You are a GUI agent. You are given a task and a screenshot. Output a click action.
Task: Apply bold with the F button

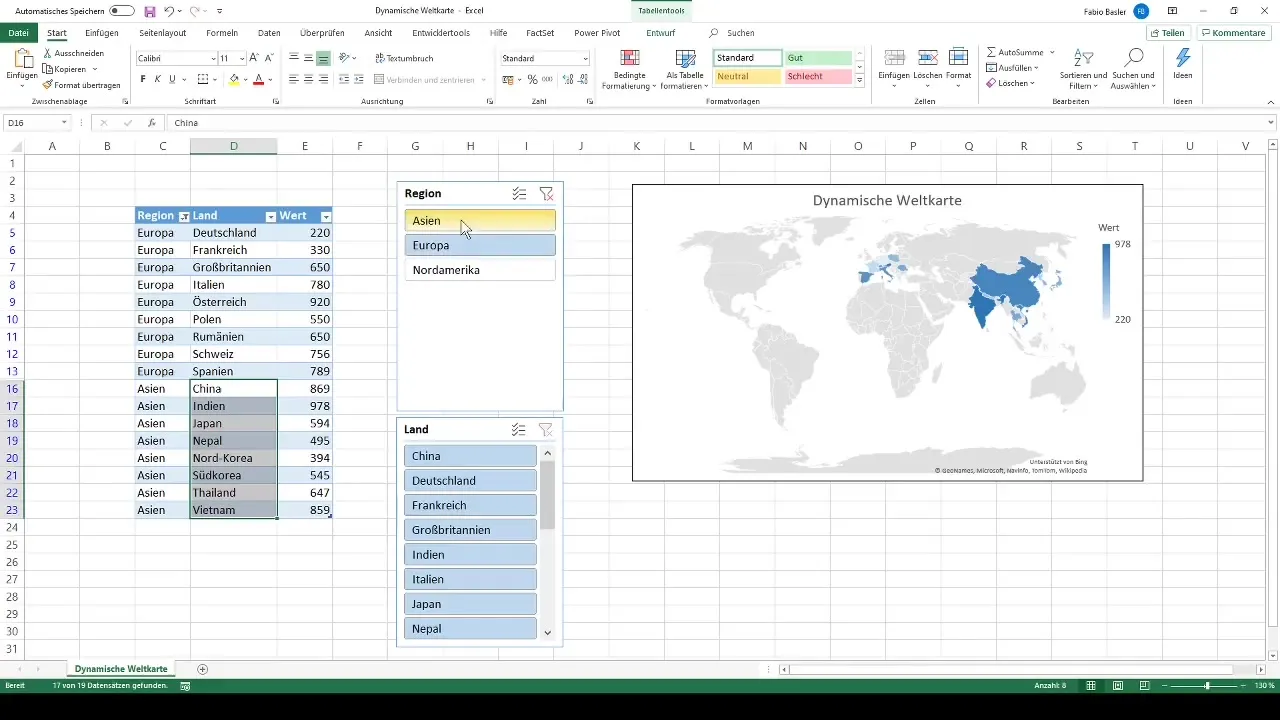(143, 79)
